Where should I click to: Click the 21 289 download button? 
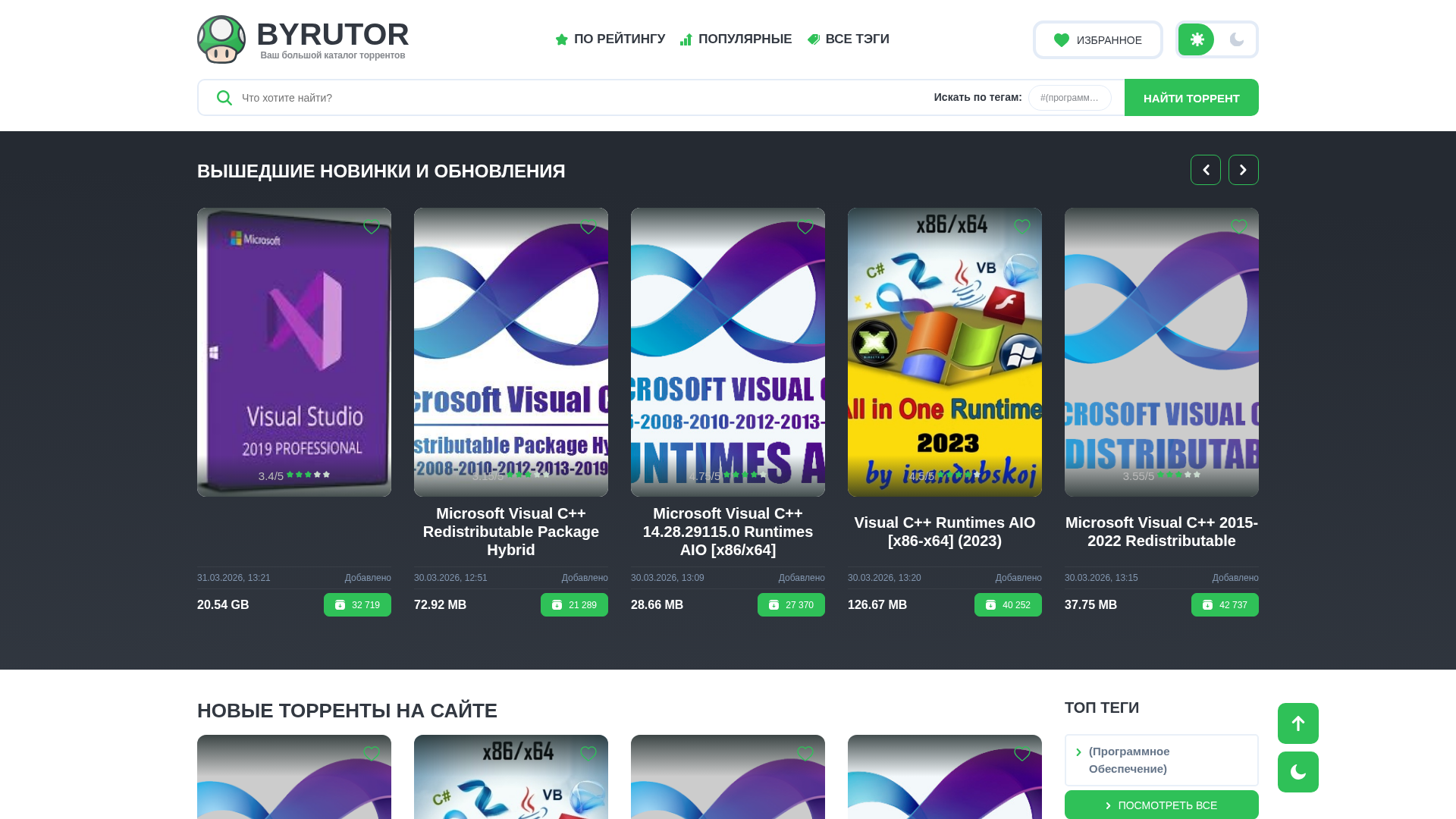(x=574, y=605)
